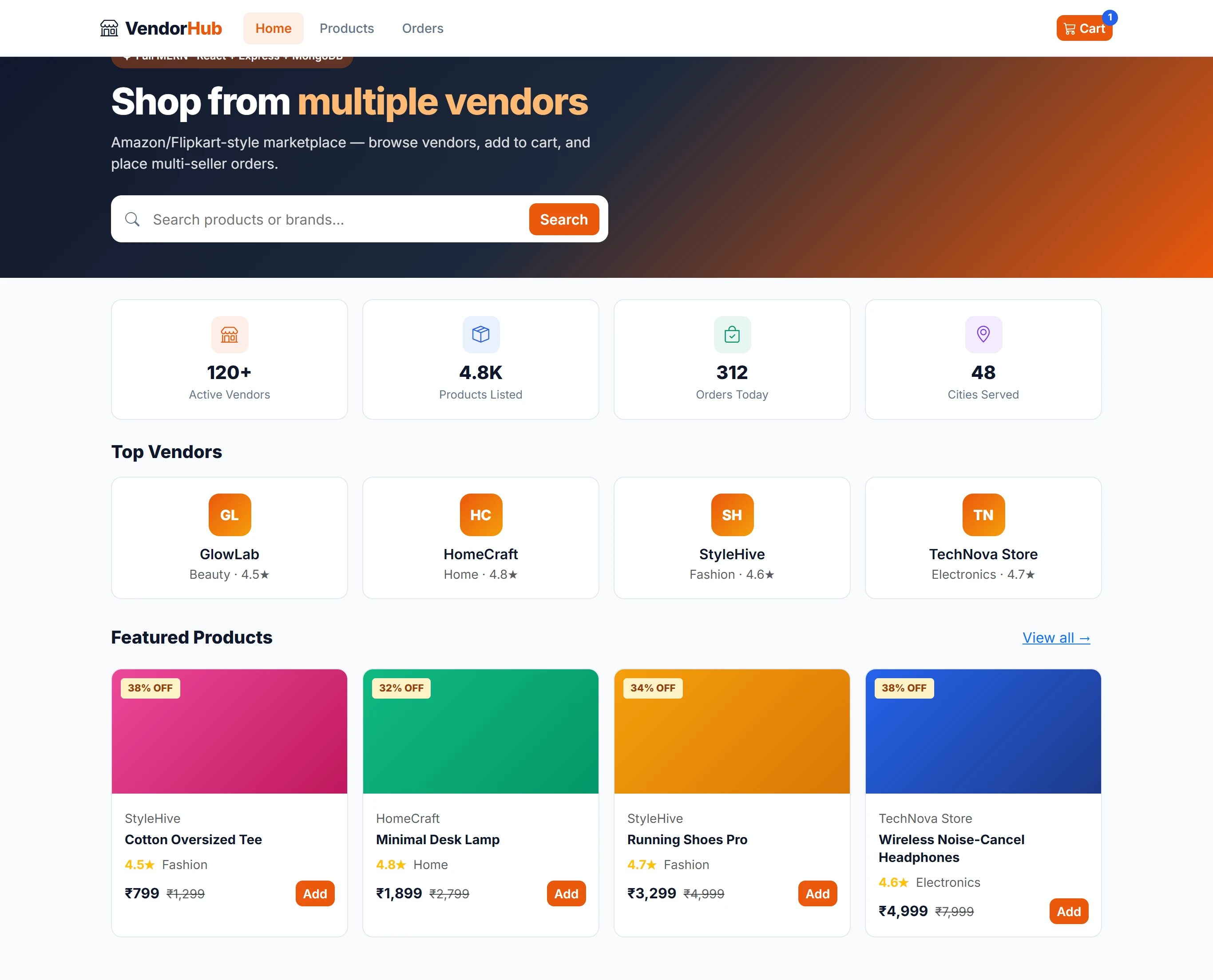Click the ₹4,999 price on Headphones
The image size is (1213, 980).
903,911
